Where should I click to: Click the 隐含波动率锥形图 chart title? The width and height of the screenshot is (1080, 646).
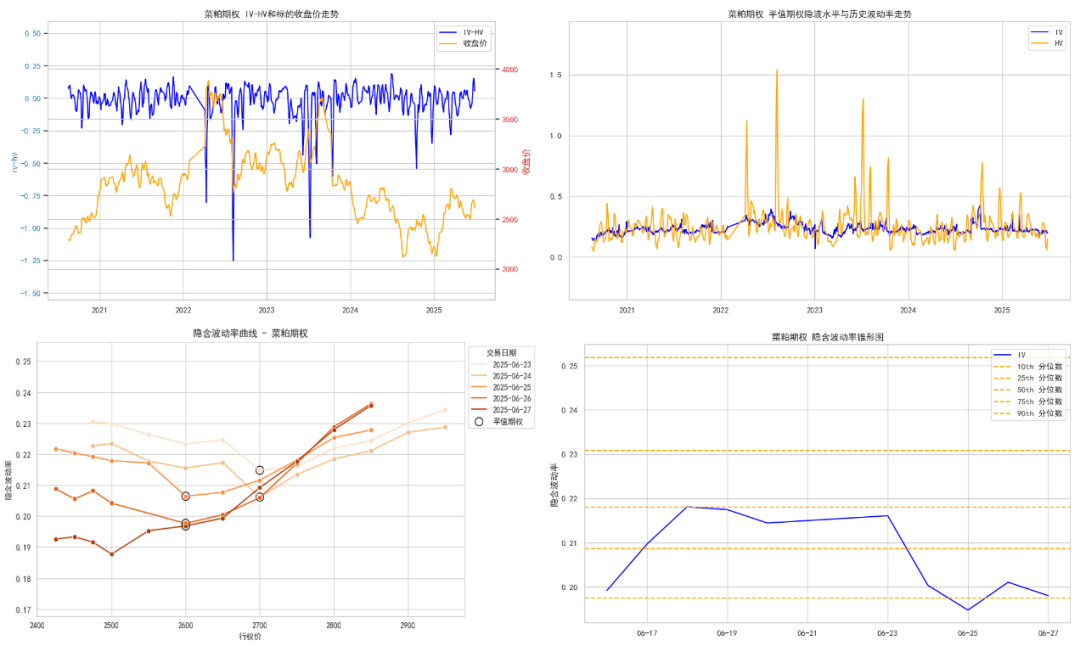tap(827, 337)
